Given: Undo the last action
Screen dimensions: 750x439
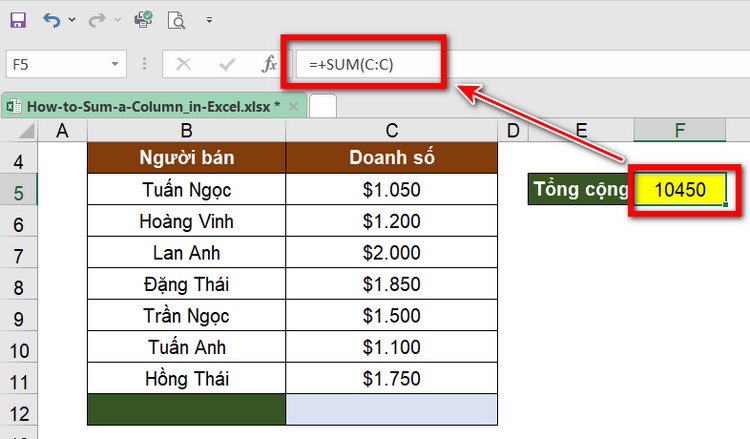Looking at the screenshot, I should click(x=52, y=20).
